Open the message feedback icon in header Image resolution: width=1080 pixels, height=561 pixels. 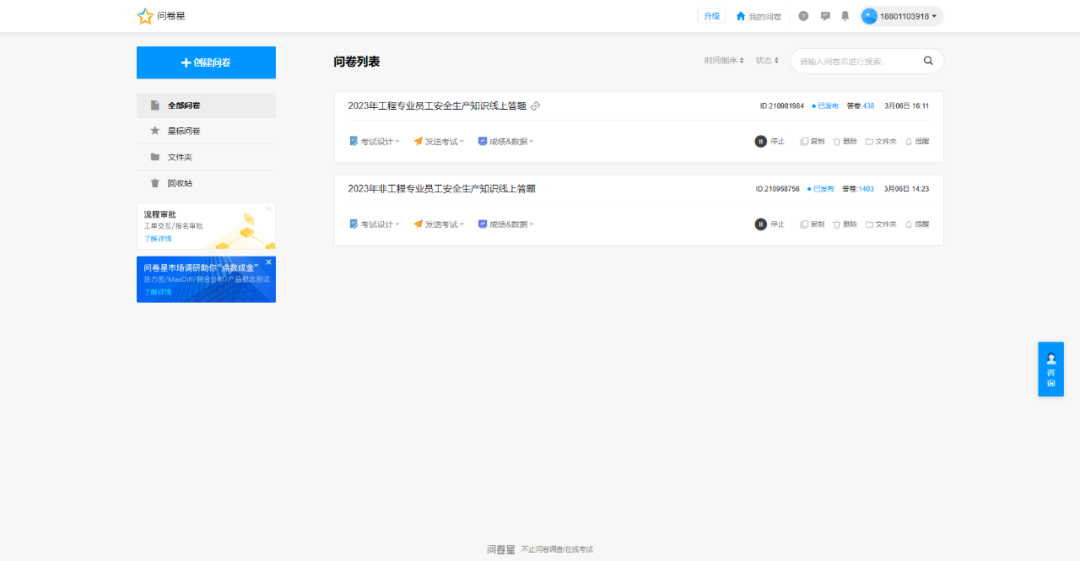coord(825,16)
